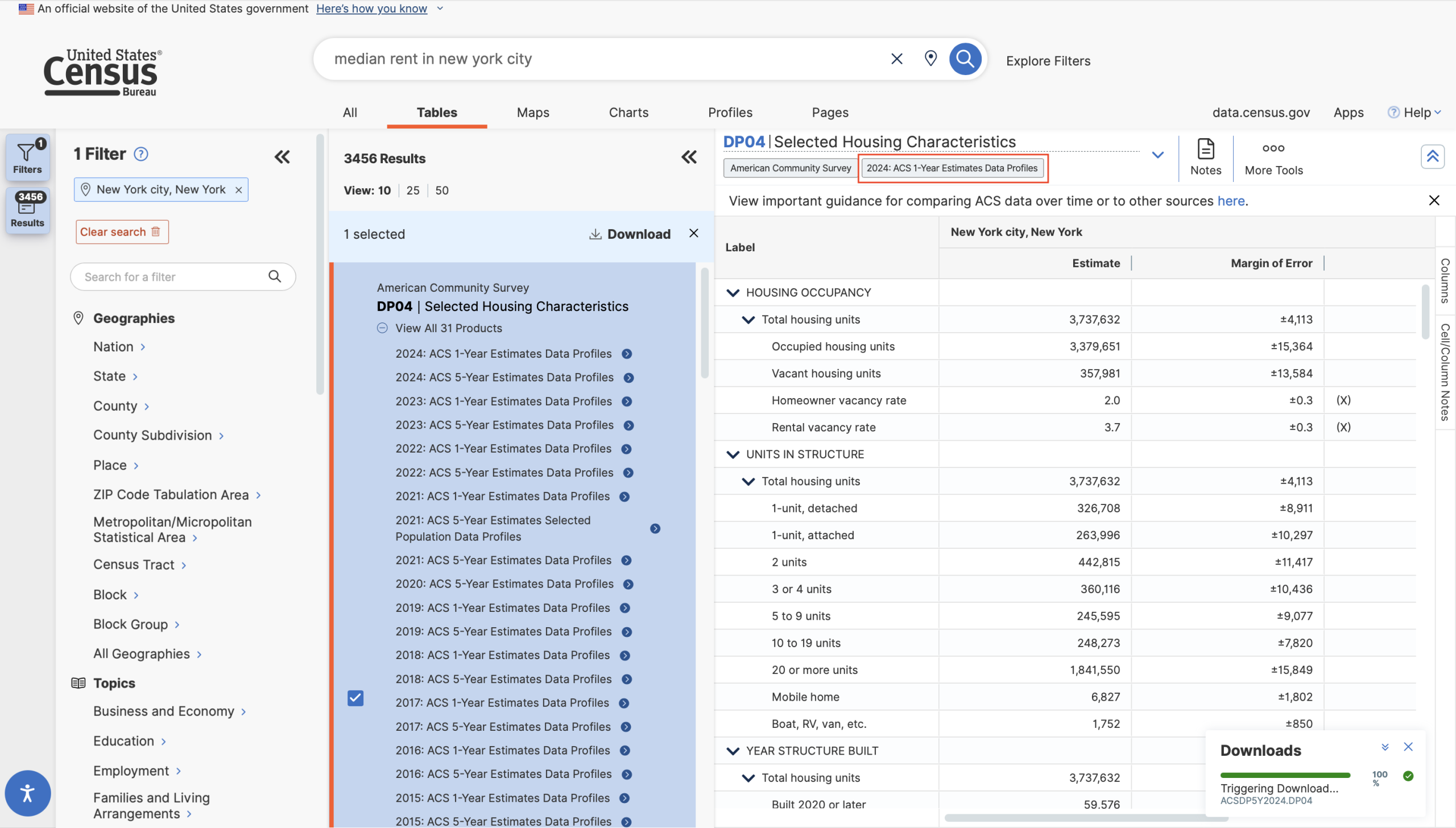Open the DP04 table title dropdown chevron
This screenshot has height=828, width=1456.
(x=1157, y=155)
